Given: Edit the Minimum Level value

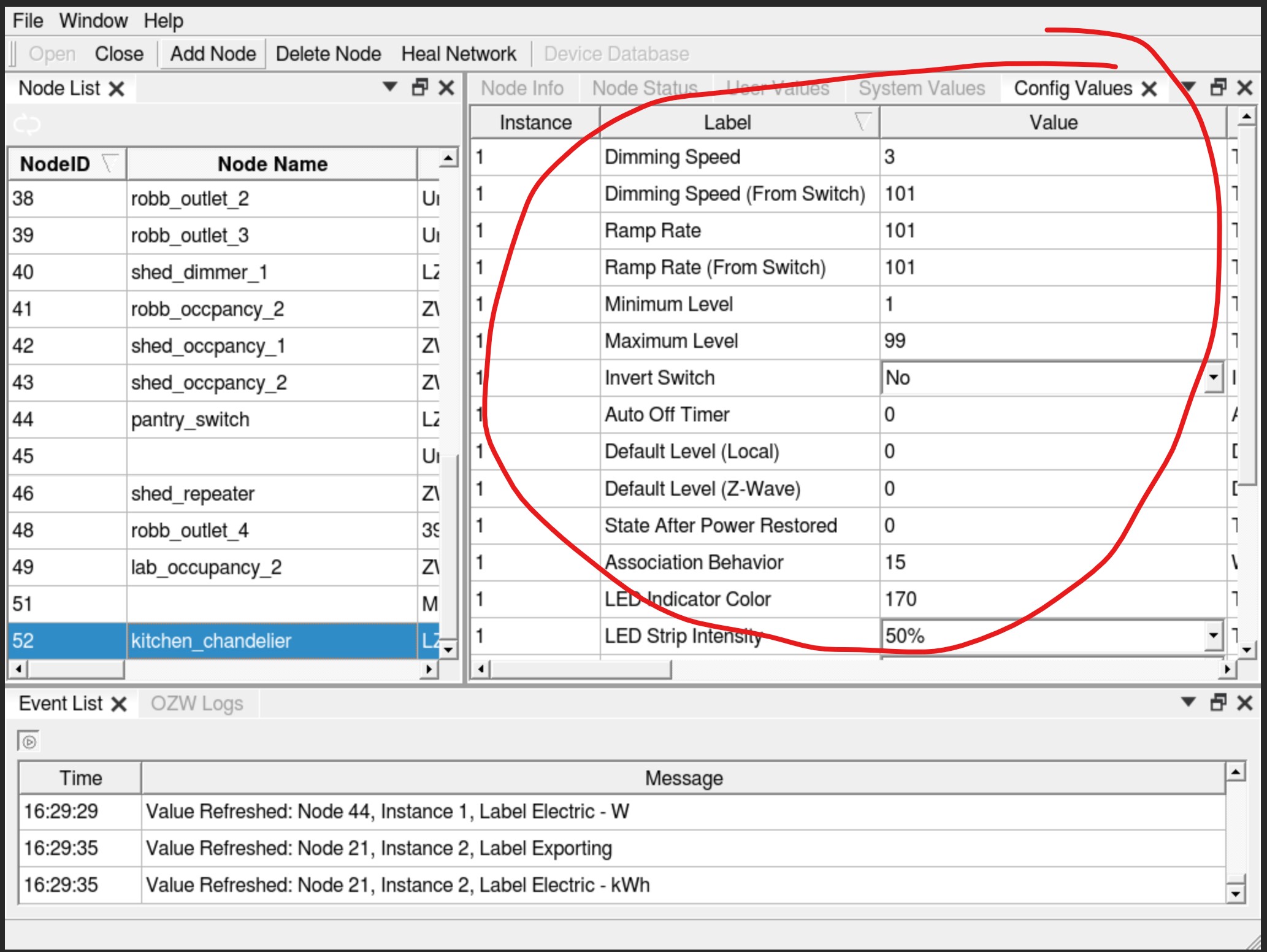Looking at the screenshot, I should (x=1053, y=304).
